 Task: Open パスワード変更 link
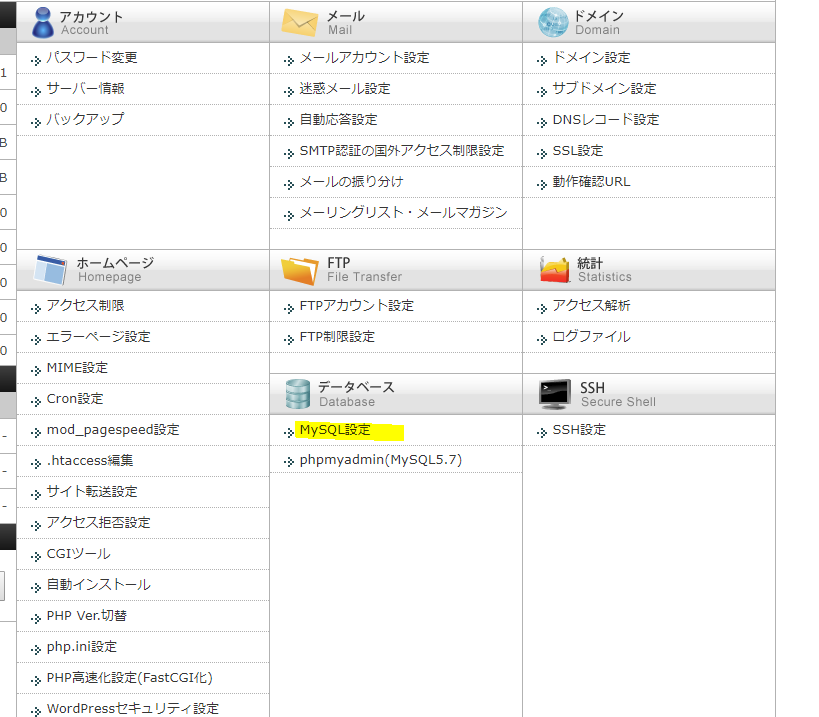click(x=92, y=57)
